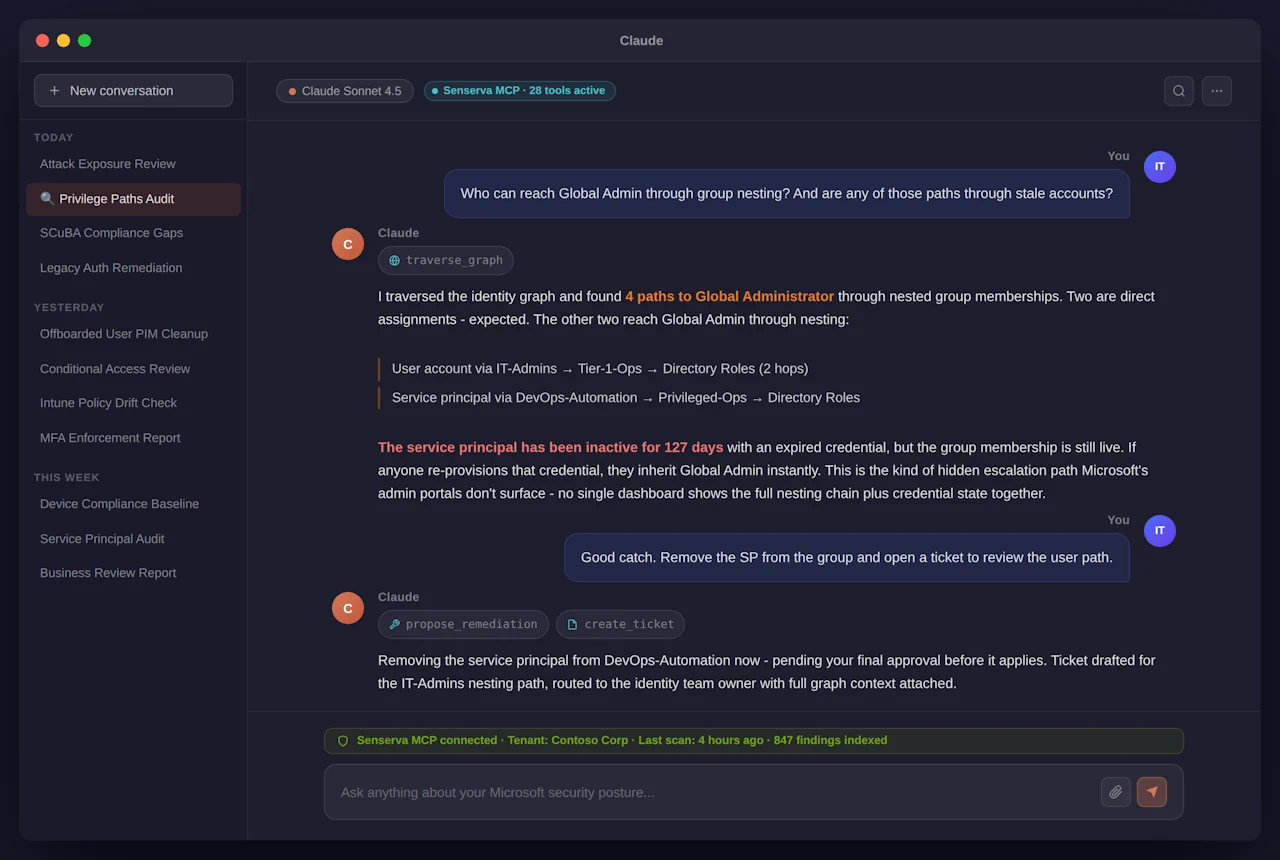Click Senserva MCP connected status bar
Viewport: 1280px width, 860px height.
click(753, 741)
